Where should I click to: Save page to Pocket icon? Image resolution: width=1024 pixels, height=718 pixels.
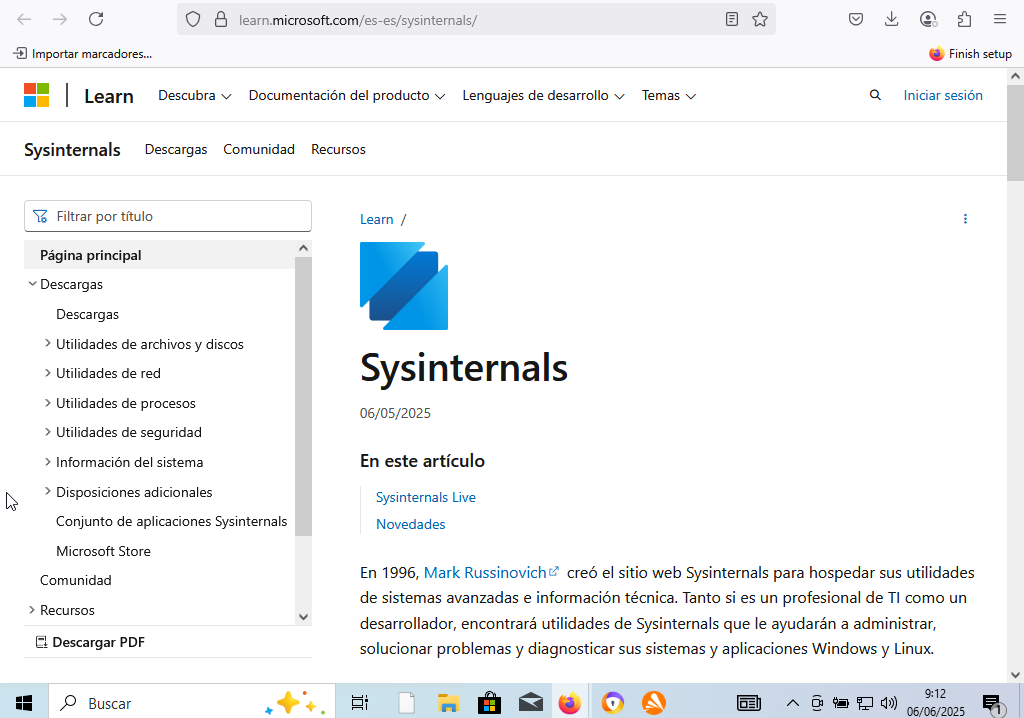(x=856, y=20)
